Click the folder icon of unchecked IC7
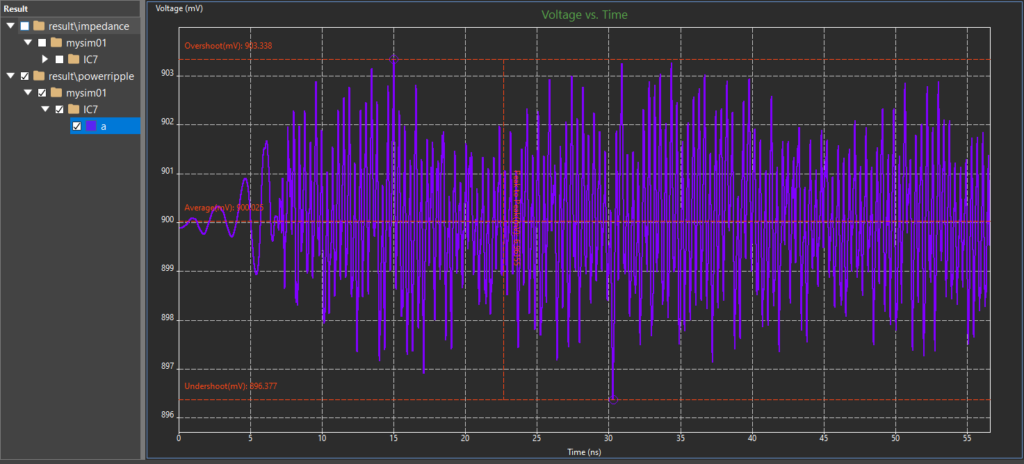 pyautogui.click(x=74, y=60)
